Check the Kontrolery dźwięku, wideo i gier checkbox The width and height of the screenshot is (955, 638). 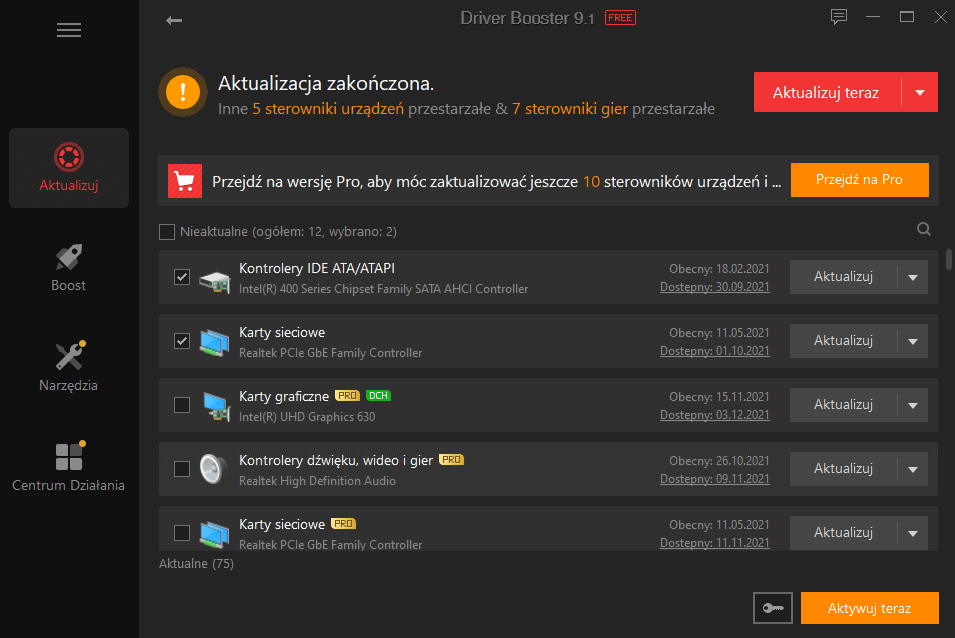pos(181,469)
